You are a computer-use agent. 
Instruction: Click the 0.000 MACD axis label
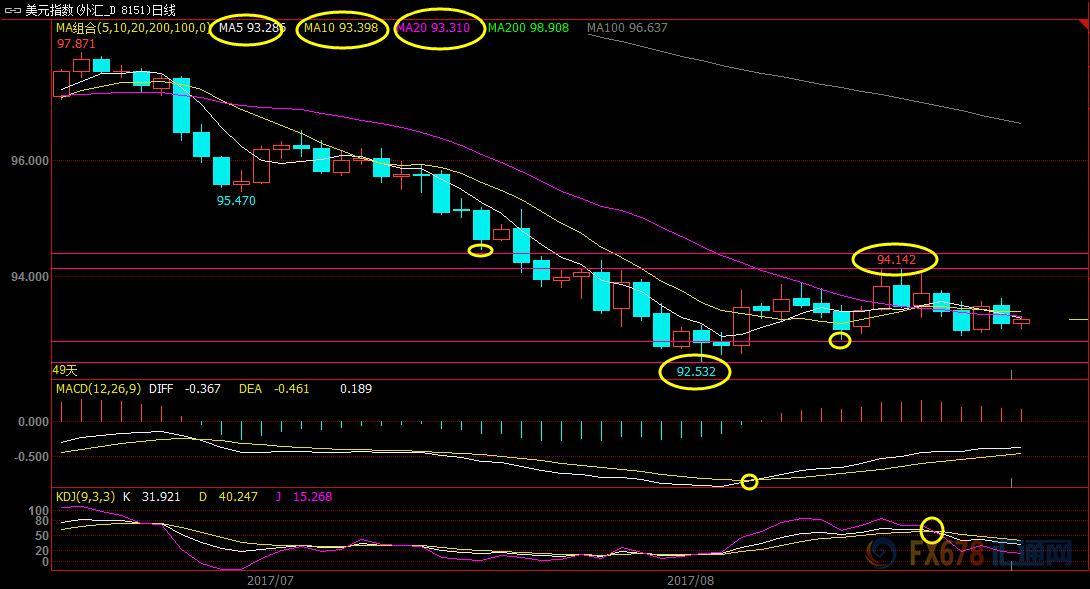(33, 421)
